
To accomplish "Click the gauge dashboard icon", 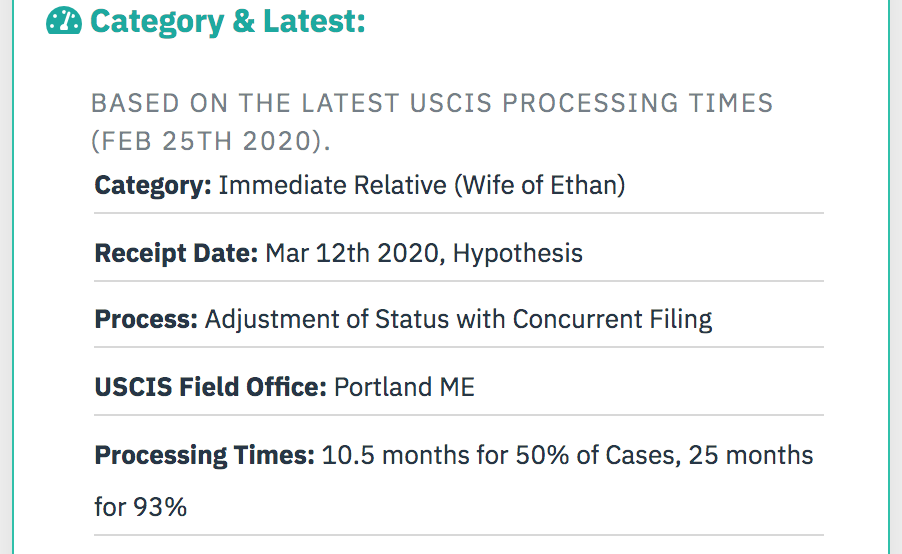I will click(x=64, y=21).
